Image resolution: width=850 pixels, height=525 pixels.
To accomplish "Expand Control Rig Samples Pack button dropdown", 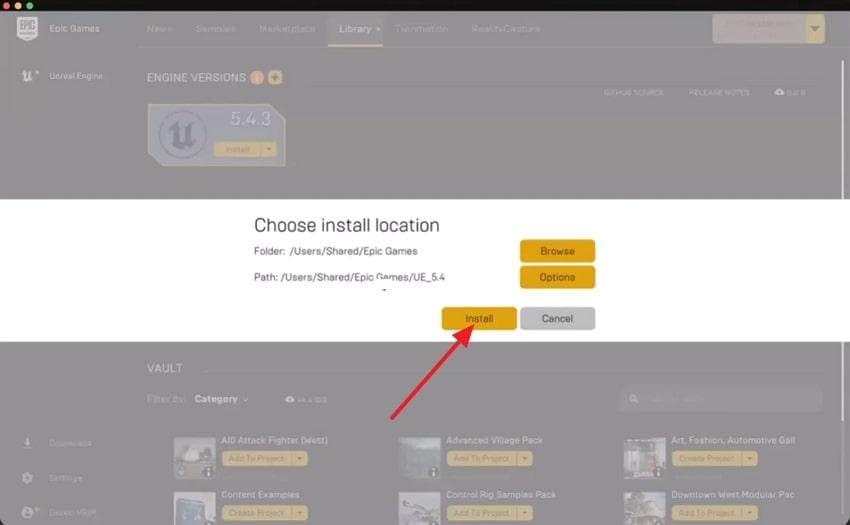I will [525, 513].
